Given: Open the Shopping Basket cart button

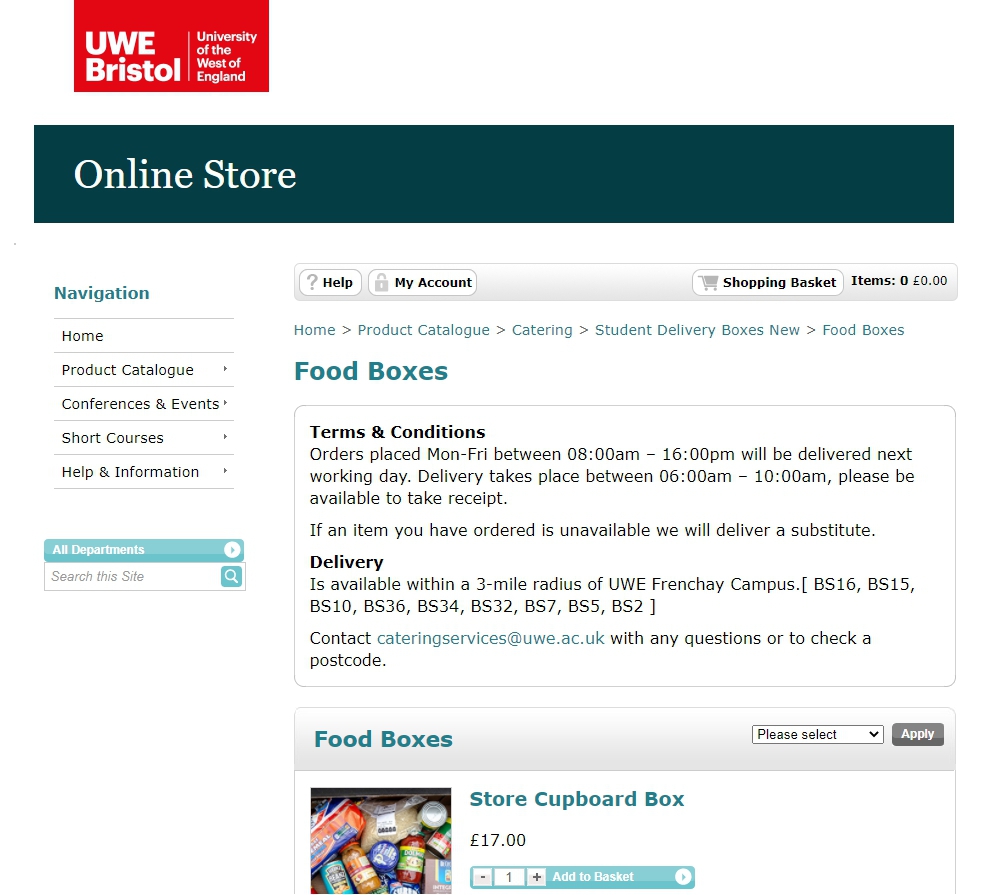Looking at the screenshot, I should coord(768,283).
